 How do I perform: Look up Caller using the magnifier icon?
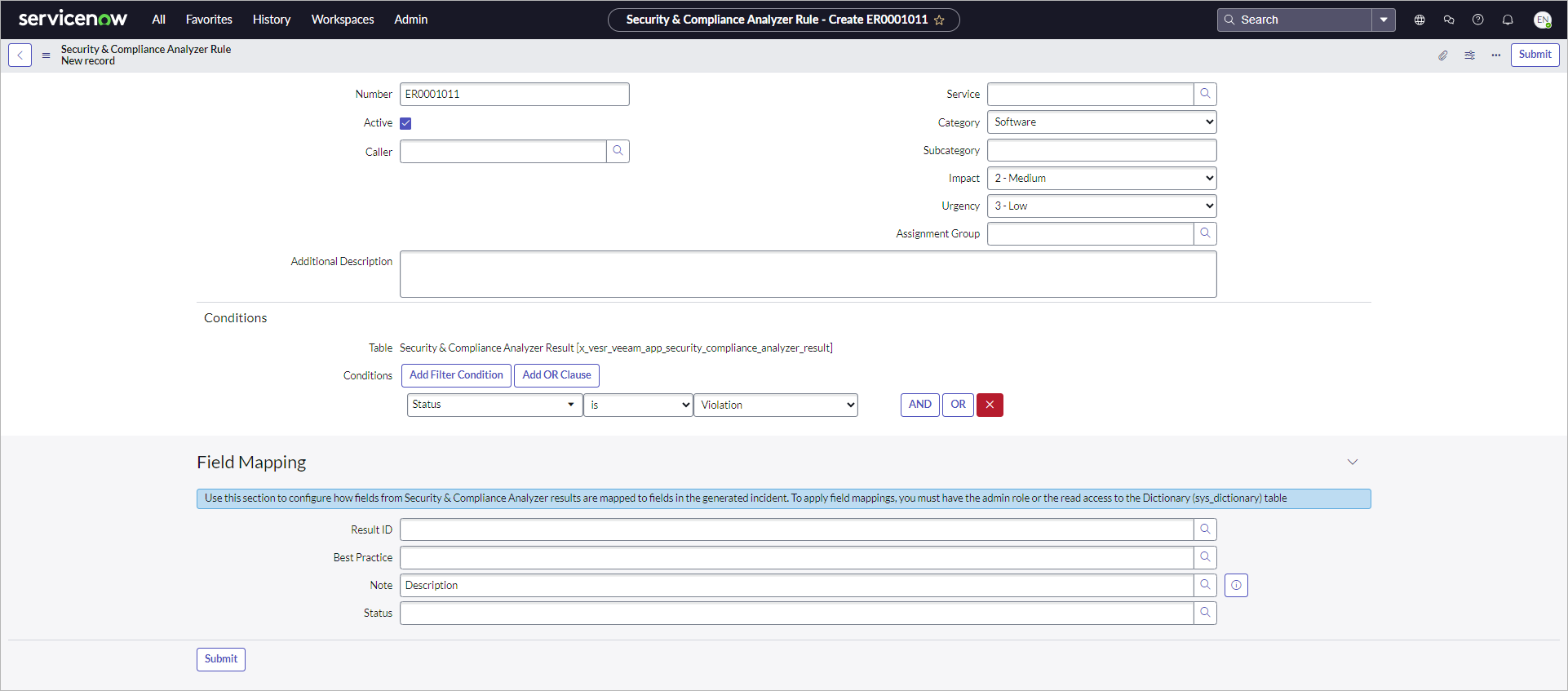(618, 151)
